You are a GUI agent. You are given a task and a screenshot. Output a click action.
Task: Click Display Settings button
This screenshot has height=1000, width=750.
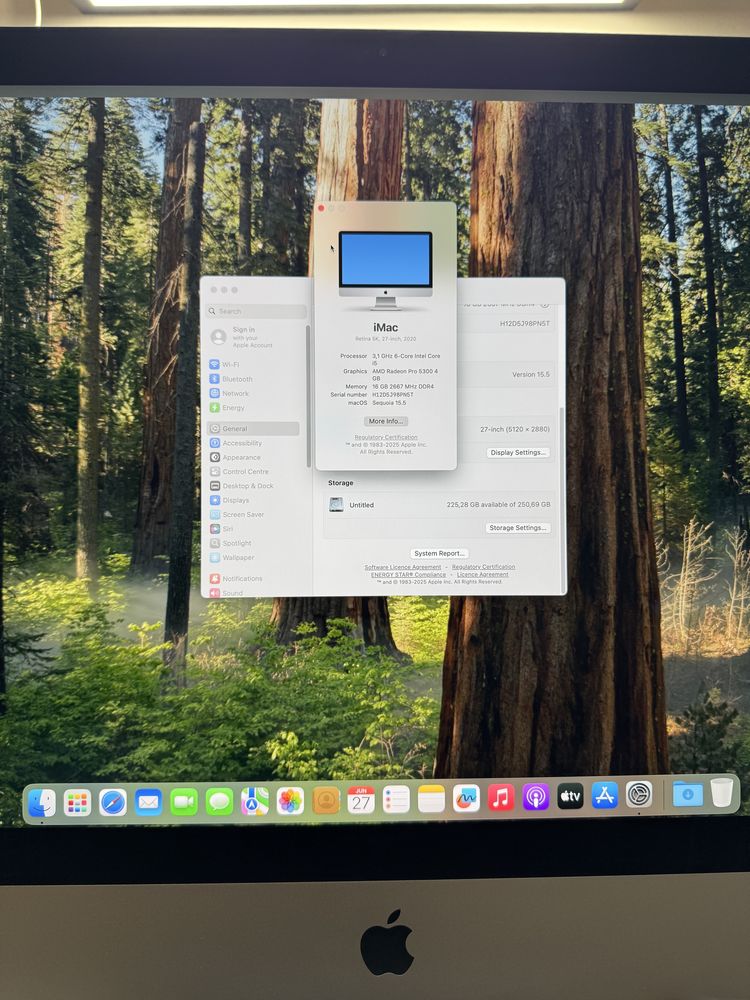pos(518,453)
